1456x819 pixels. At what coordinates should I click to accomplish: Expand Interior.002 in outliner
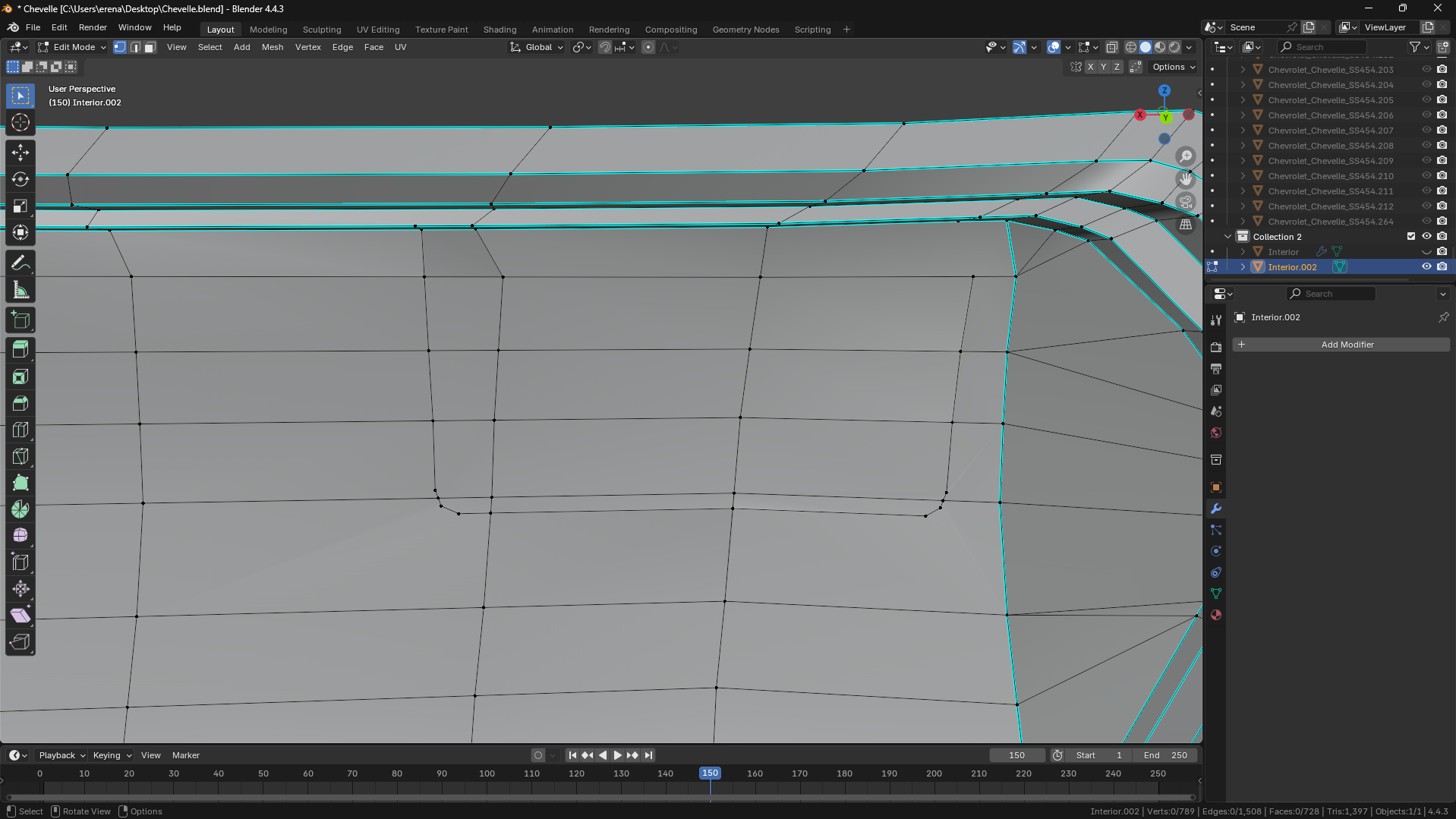1243,267
